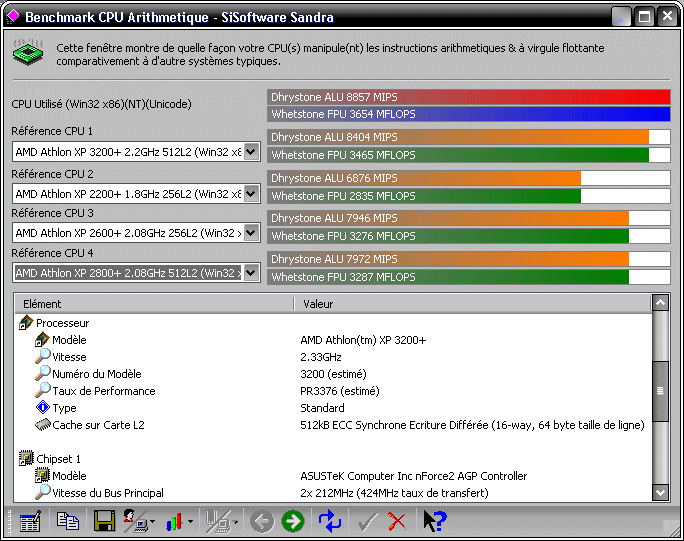Screen dimensions: 684x541
Task: Open the Référence CPU 1 dropdown
Action: coord(251,152)
